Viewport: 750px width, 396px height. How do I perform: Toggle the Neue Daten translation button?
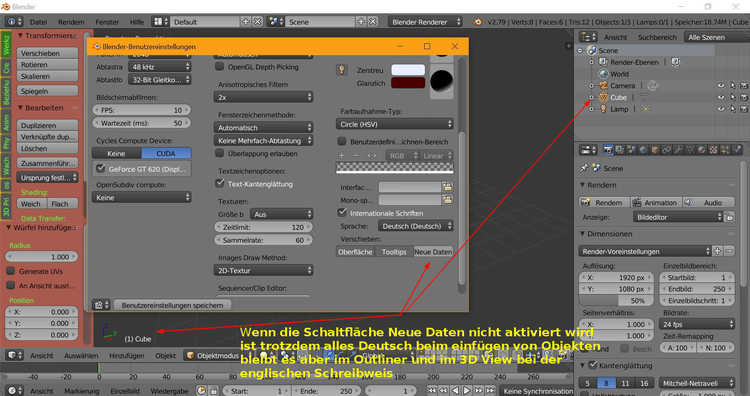coord(433,252)
